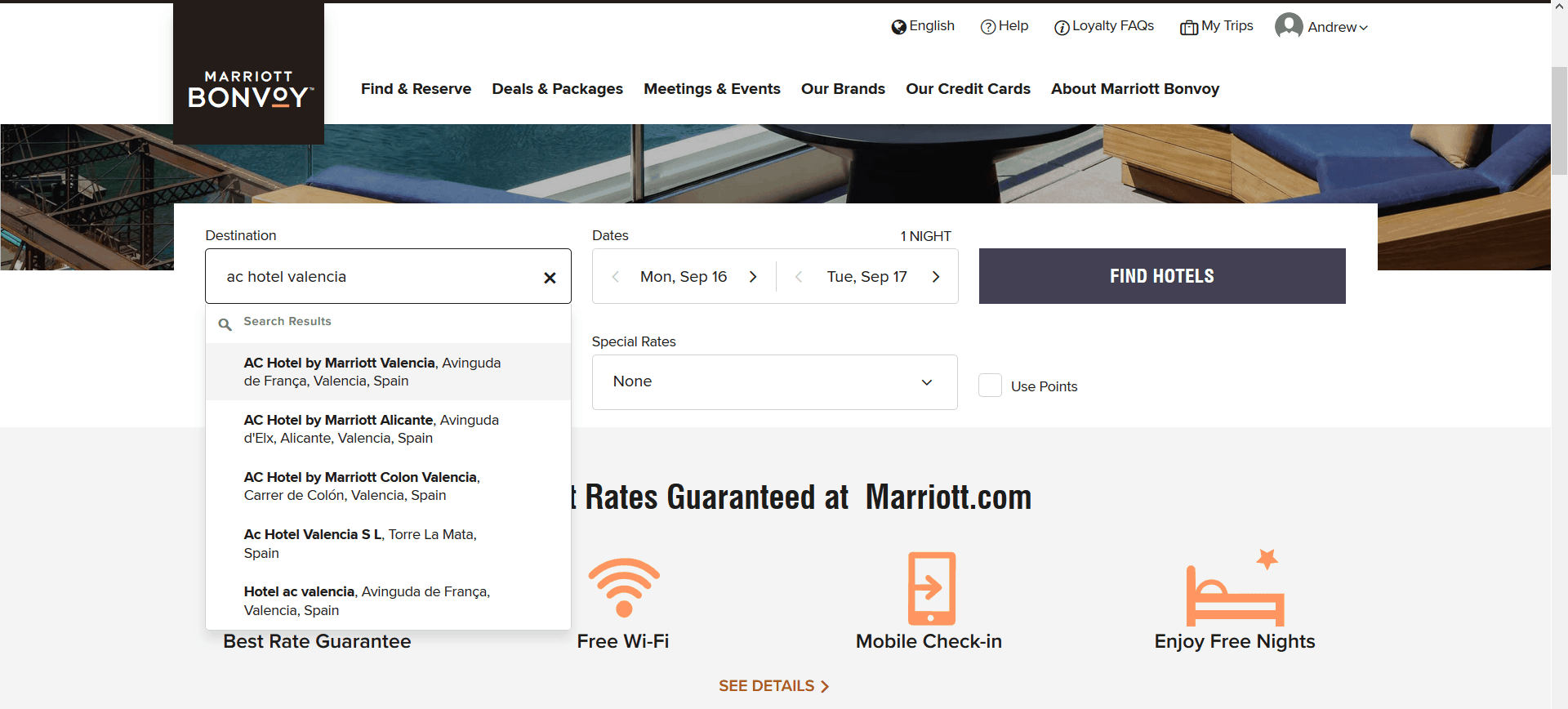
Task: Move check-out date back before Tue, Sep 17
Action: [x=799, y=277]
